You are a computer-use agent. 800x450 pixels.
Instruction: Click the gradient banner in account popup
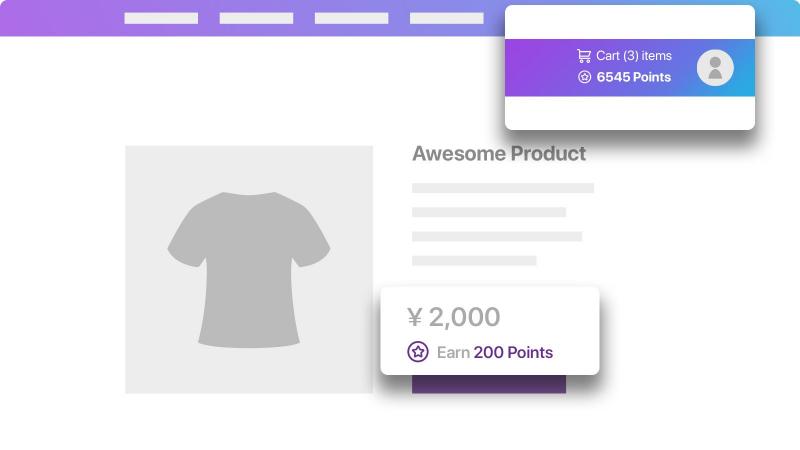(630, 67)
